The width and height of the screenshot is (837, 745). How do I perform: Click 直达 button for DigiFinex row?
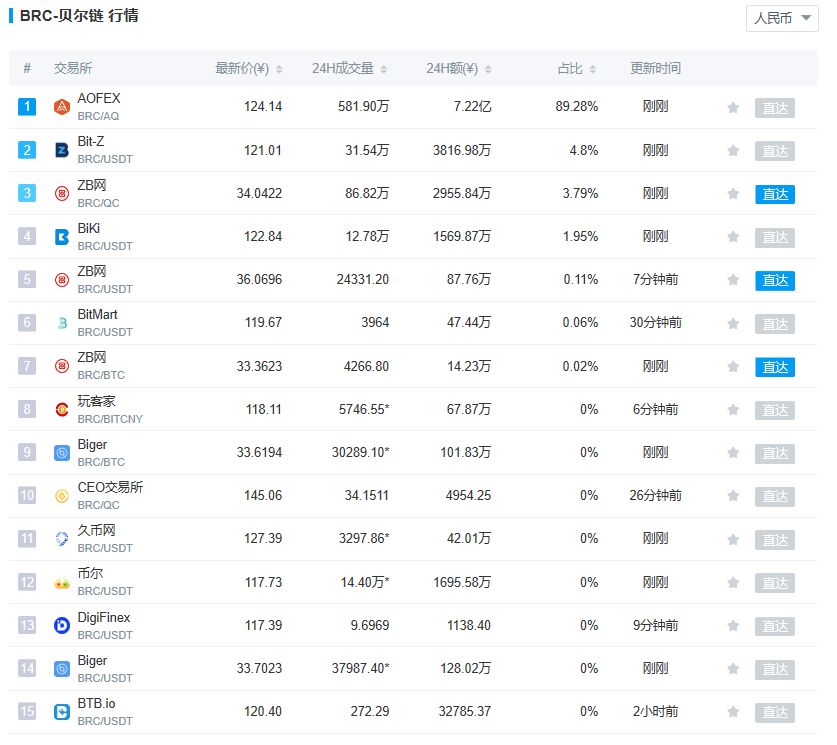(x=775, y=626)
